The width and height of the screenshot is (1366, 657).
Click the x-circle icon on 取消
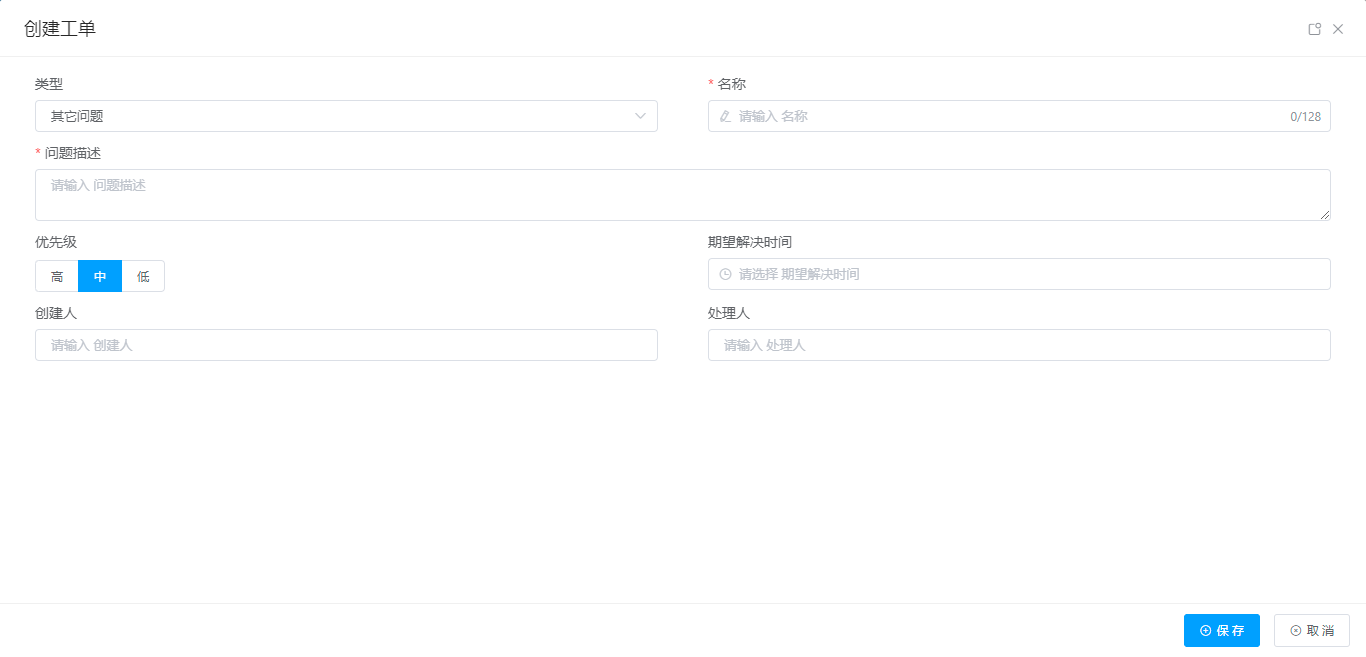pos(1296,631)
